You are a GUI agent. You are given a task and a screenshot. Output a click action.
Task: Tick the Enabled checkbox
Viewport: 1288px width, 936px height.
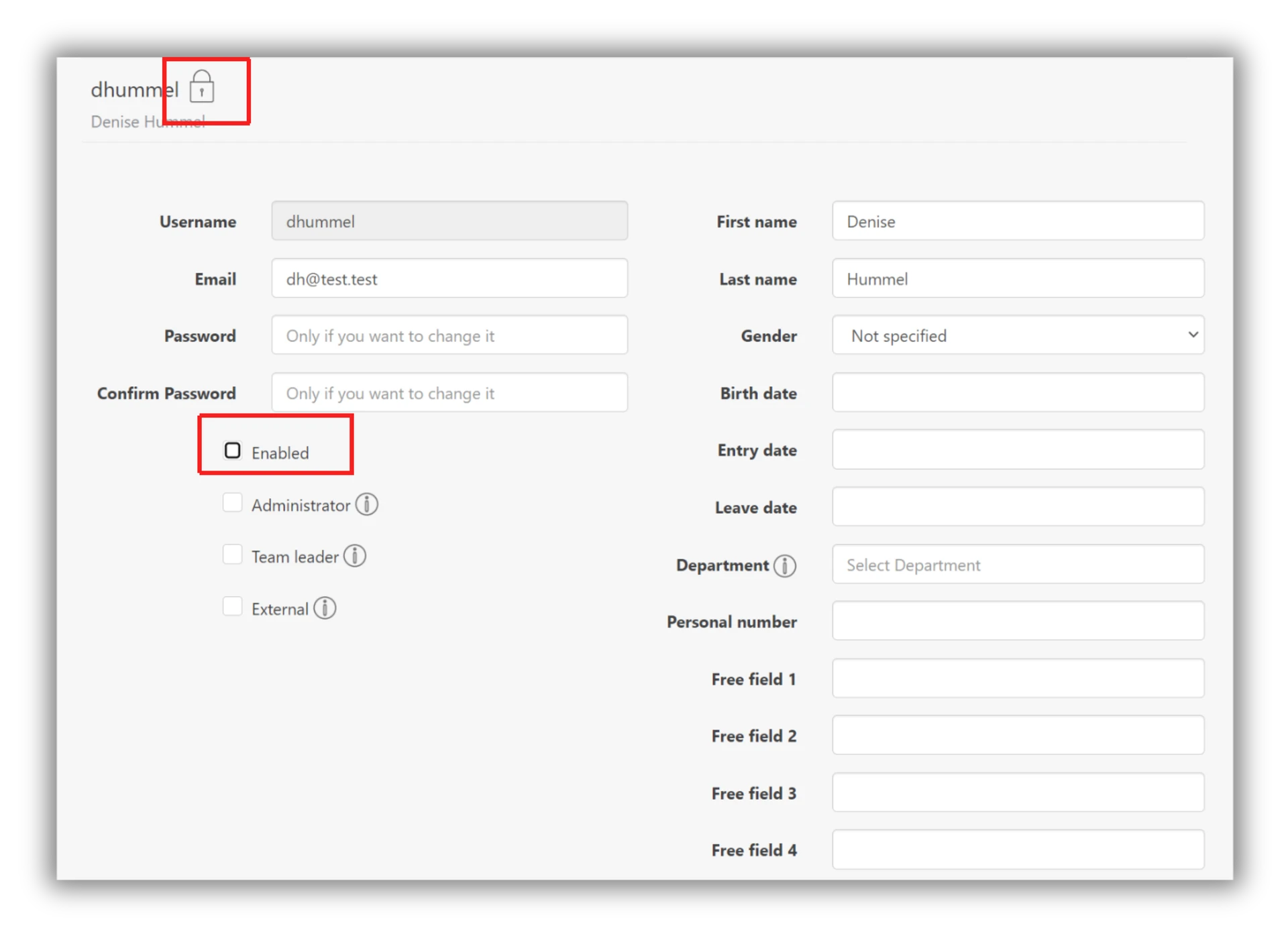coord(232,451)
